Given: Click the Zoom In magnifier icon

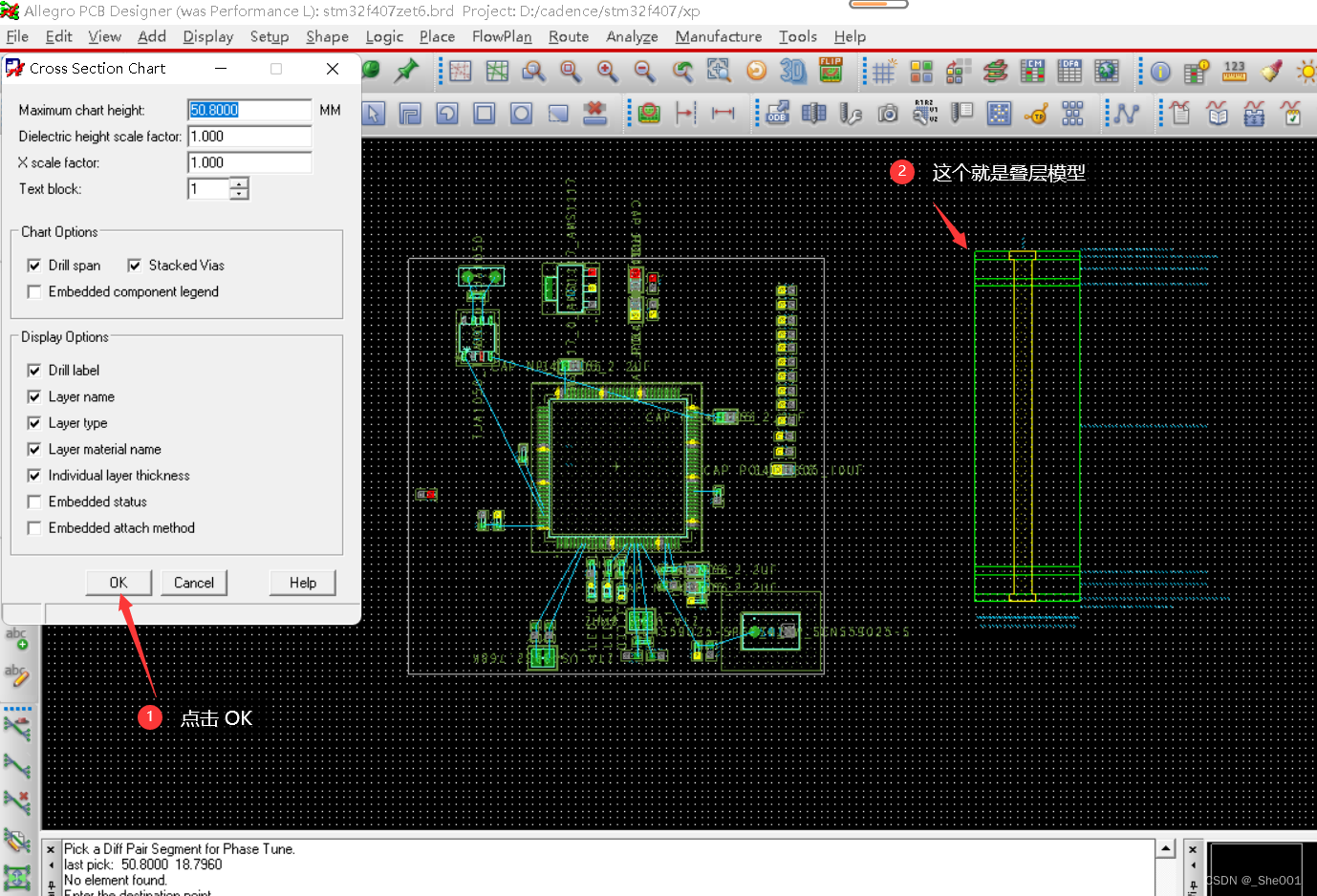Looking at the screenshot, I should [607, 71].
